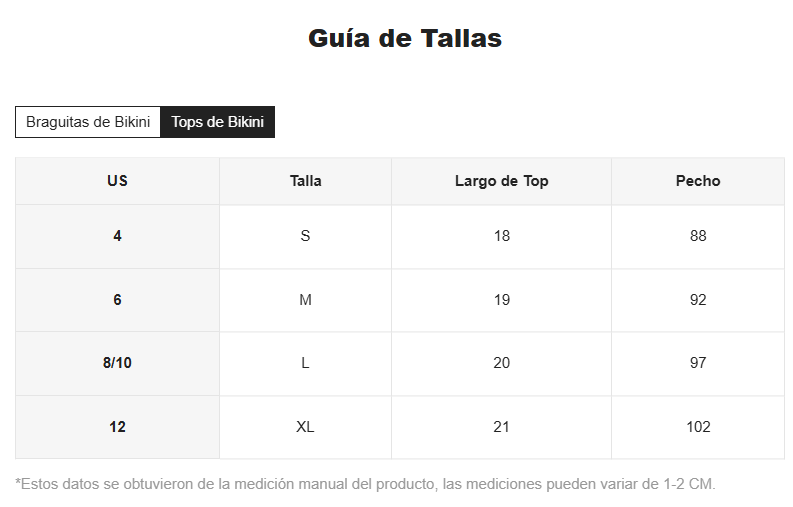Select the Tops de Bikini tab
Viewport: 793px width, 507px height.
pos(217,122)
